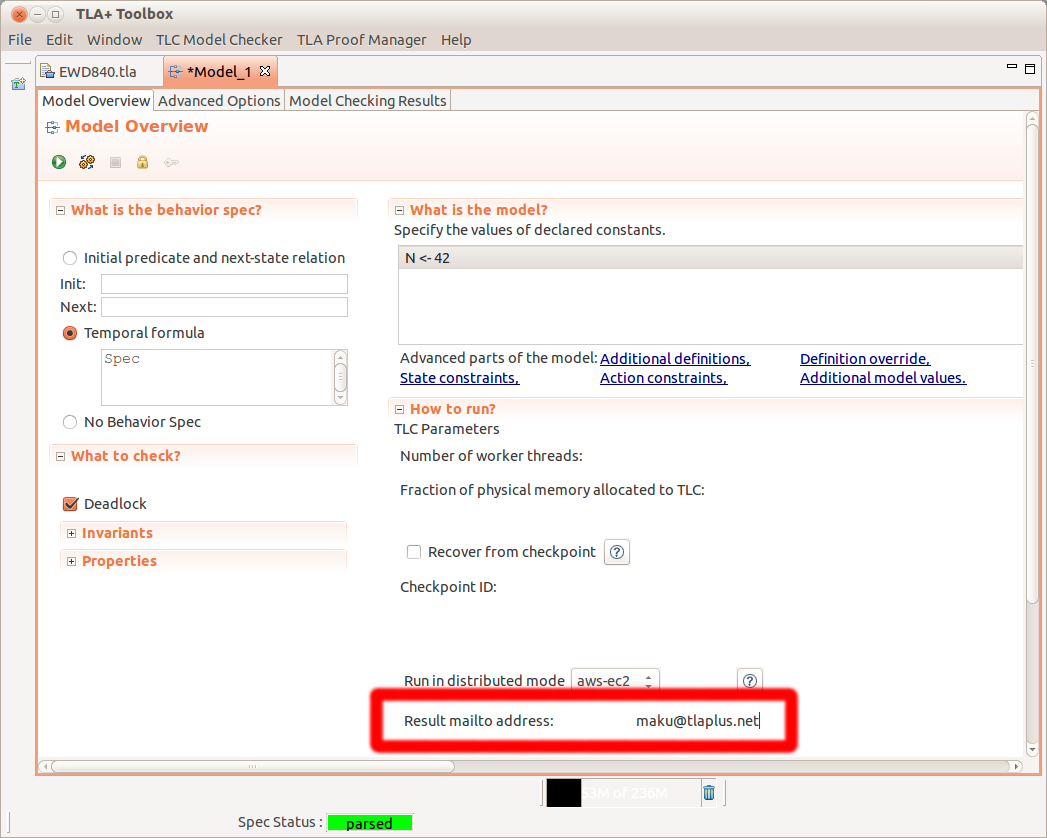The width and height of the screenshot is (1047, 838).
Task: Open help icon beside Recover from checkpoint
Action: point(617,552)
